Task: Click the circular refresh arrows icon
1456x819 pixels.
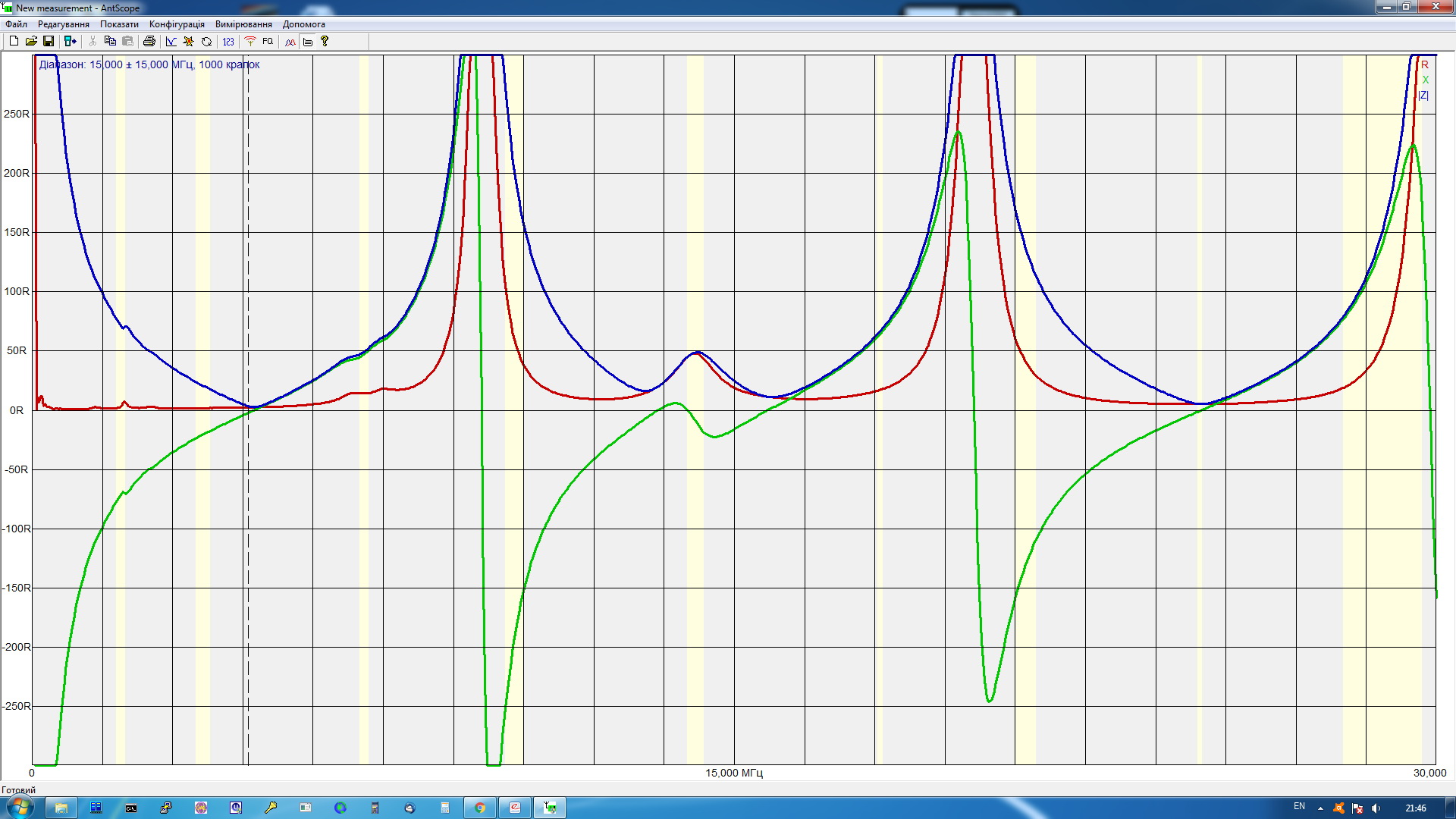Action: coord(206,42)
